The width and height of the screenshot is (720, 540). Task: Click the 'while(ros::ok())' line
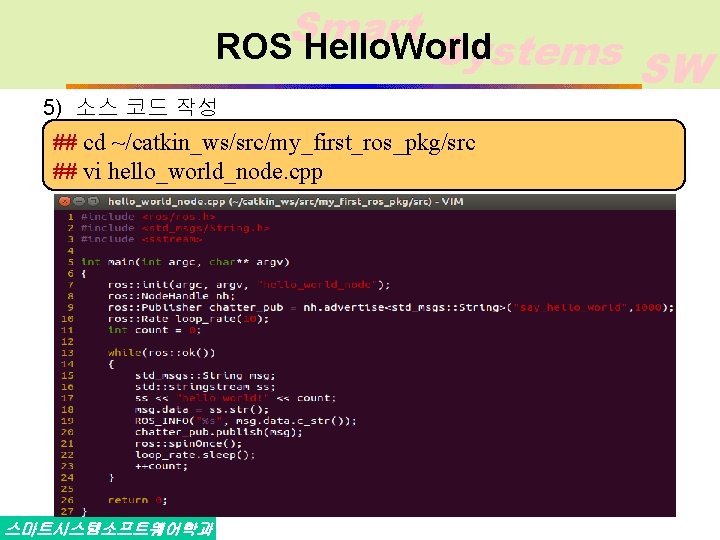click(161, 353)
